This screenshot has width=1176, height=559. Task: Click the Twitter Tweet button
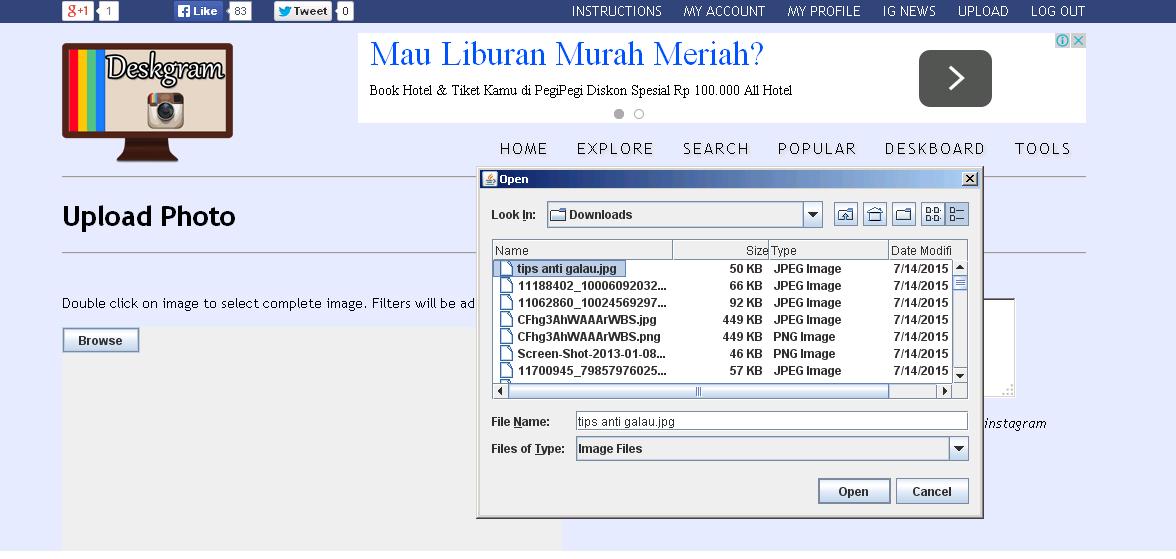[303, 11]
